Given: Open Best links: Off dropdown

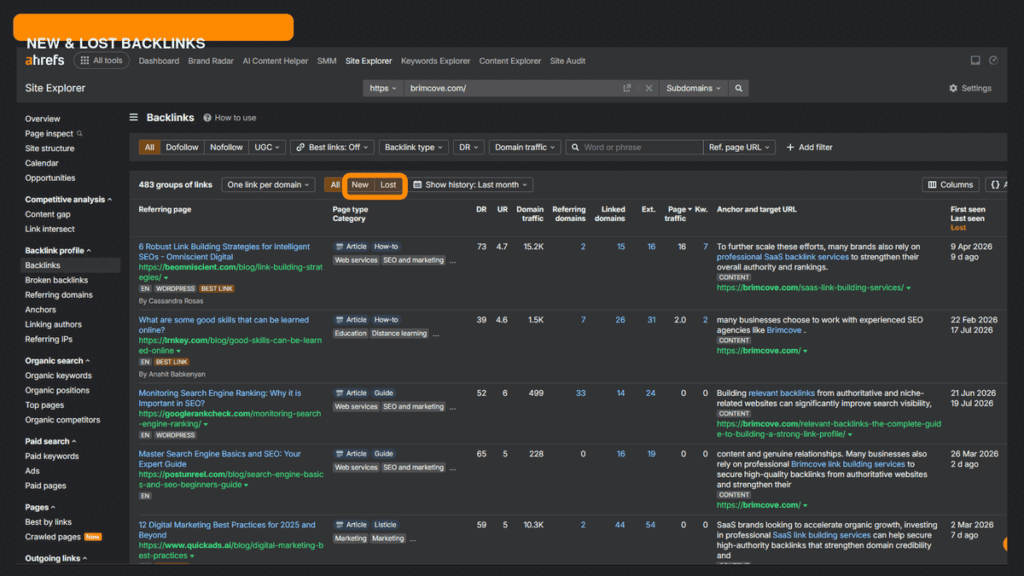Looking at the screenshot, I should [332, 148].
